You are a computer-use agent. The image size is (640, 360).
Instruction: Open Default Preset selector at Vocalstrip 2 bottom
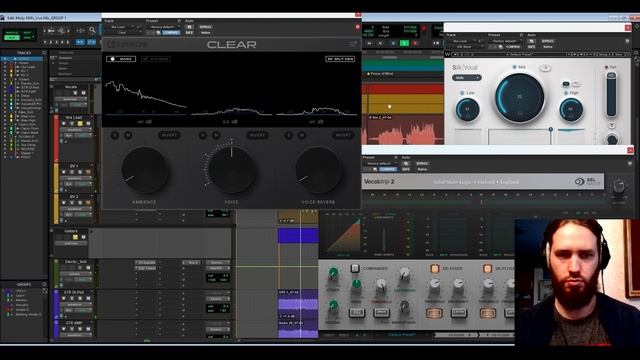[x=401, y=335]
